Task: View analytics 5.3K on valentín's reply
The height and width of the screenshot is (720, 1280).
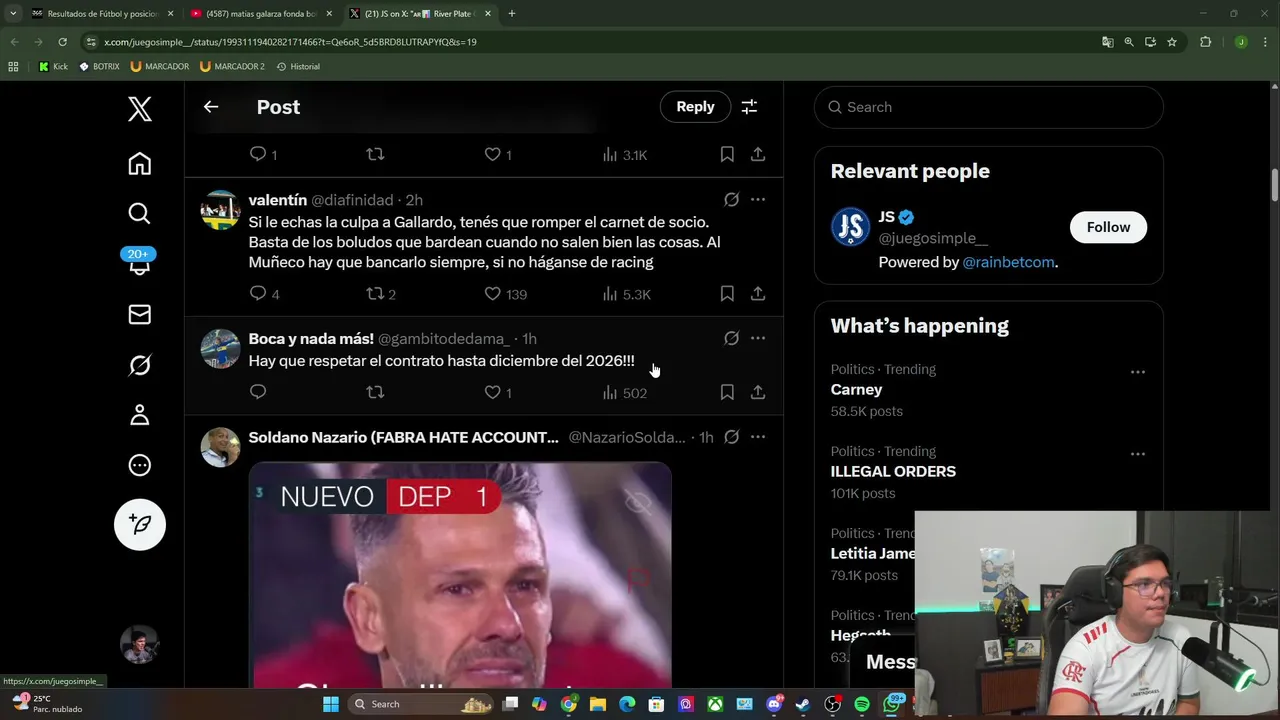Action: pyautogui.click(x=626, y=294)
